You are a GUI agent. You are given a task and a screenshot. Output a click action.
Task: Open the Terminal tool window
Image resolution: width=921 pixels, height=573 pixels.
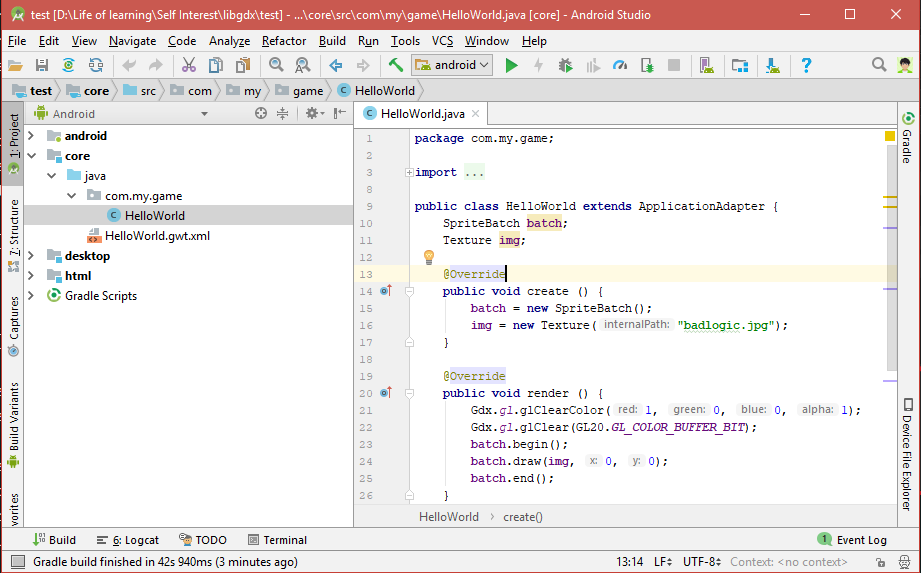(277, 540)
